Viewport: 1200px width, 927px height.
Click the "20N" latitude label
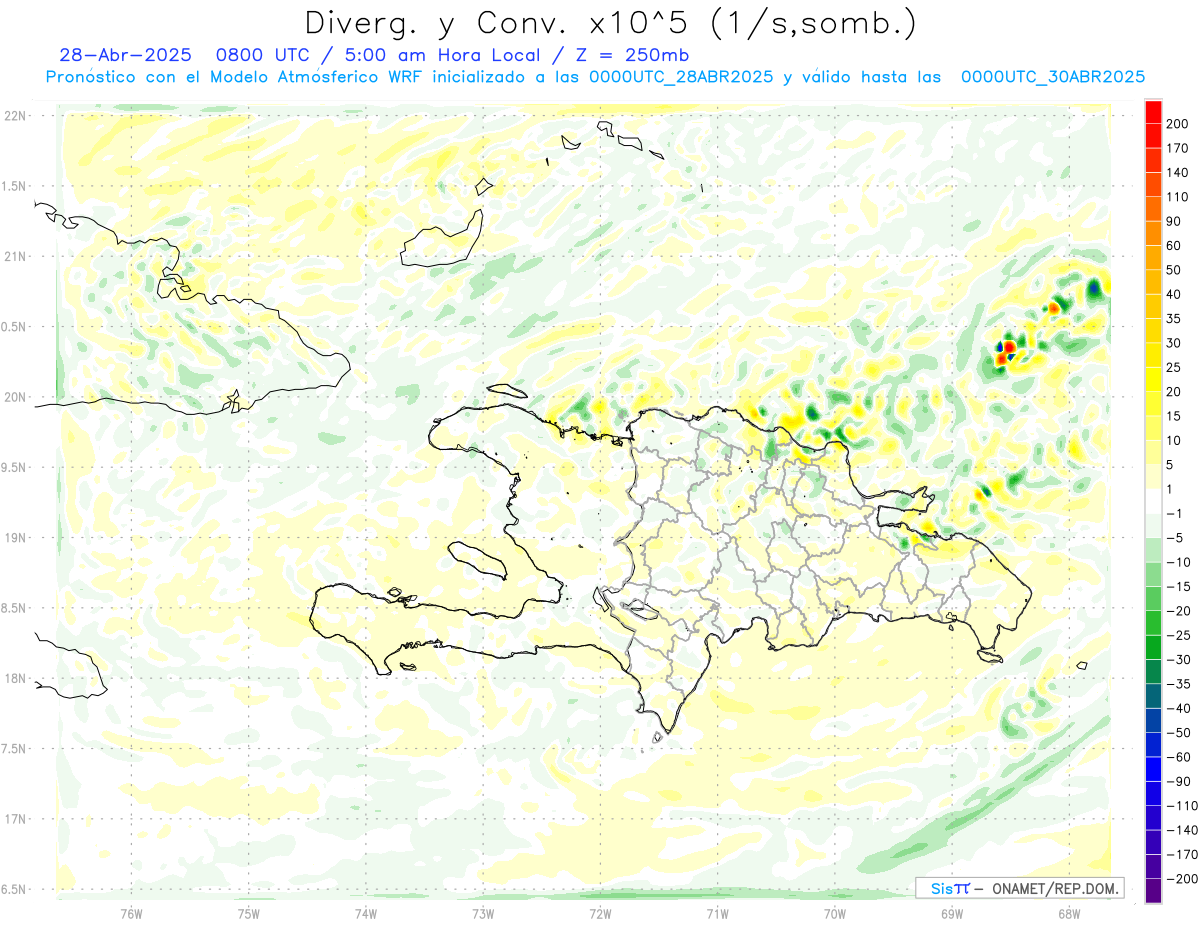[15, 397]
